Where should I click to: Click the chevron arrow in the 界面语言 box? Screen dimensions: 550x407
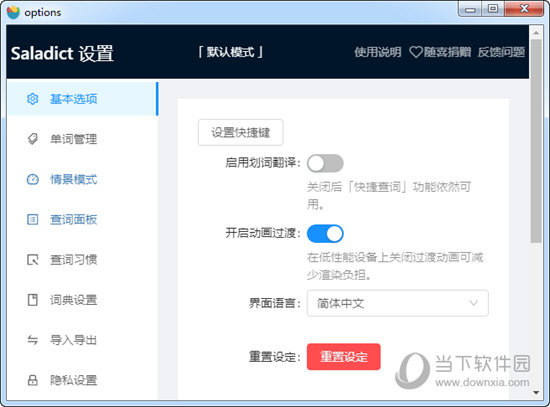473,303
